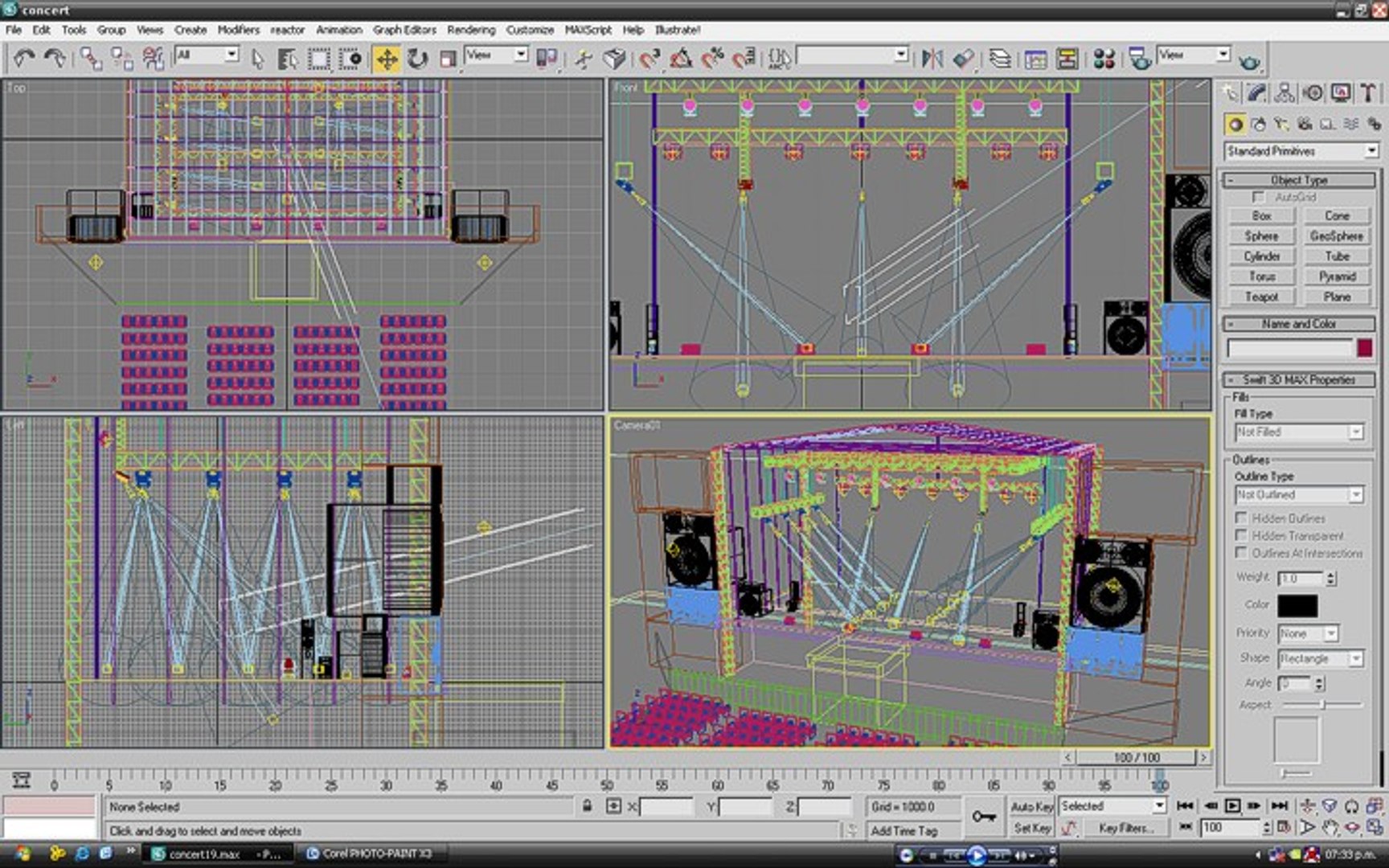Open the Modifiers menu

pyautogui.click(x=239, y=30)
